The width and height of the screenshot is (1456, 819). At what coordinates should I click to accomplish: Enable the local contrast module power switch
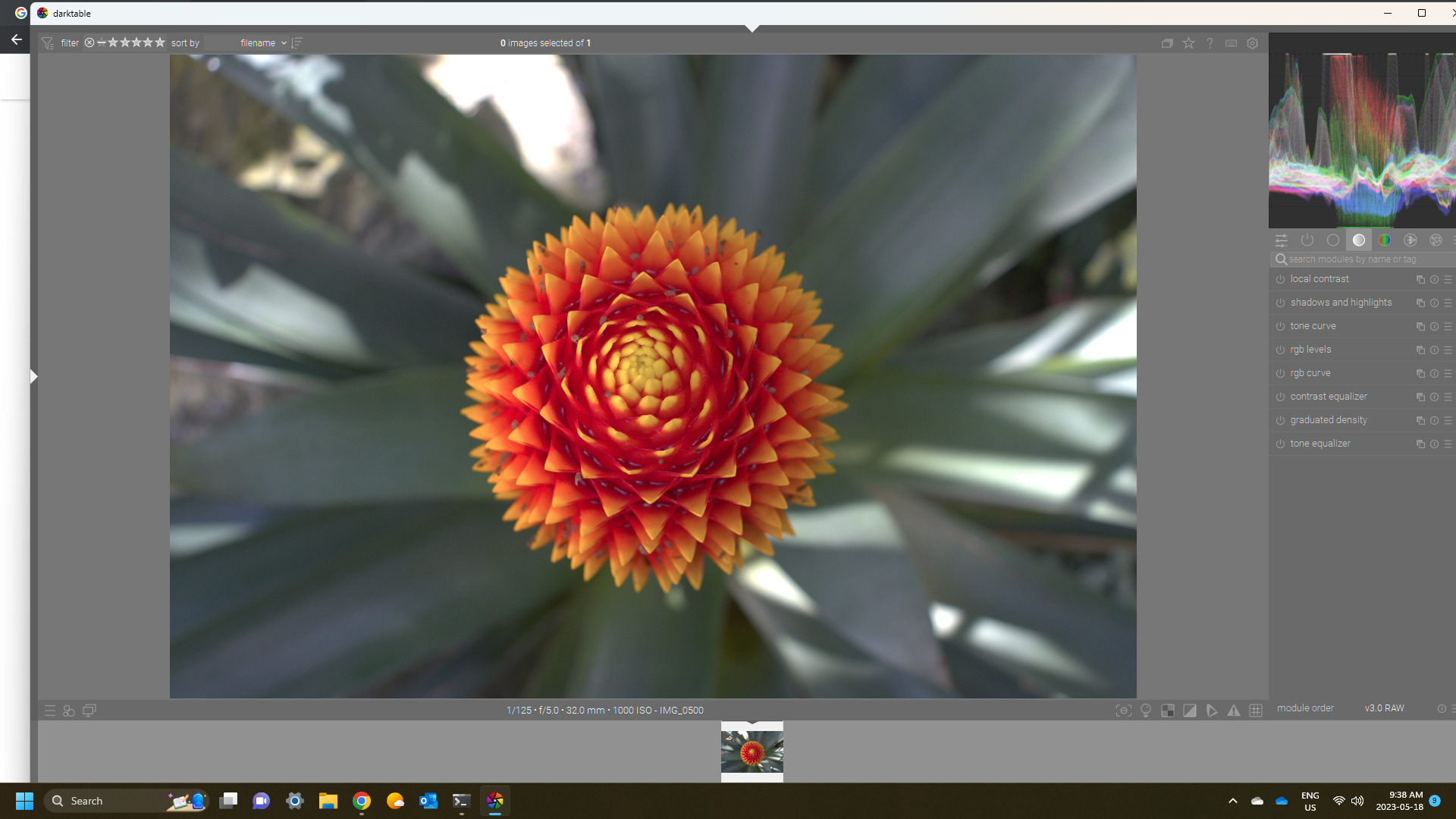pos(1280,280)
